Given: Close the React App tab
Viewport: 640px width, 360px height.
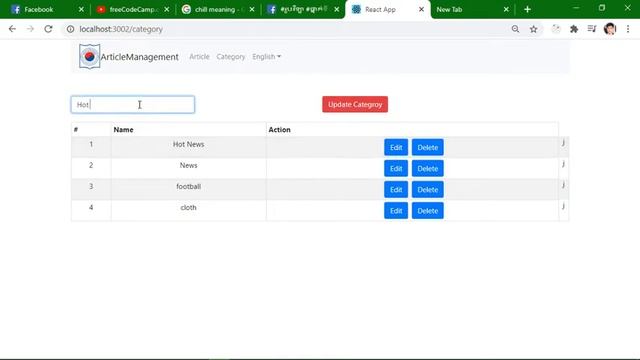Looking at the screenshot, I should [421, 9].
